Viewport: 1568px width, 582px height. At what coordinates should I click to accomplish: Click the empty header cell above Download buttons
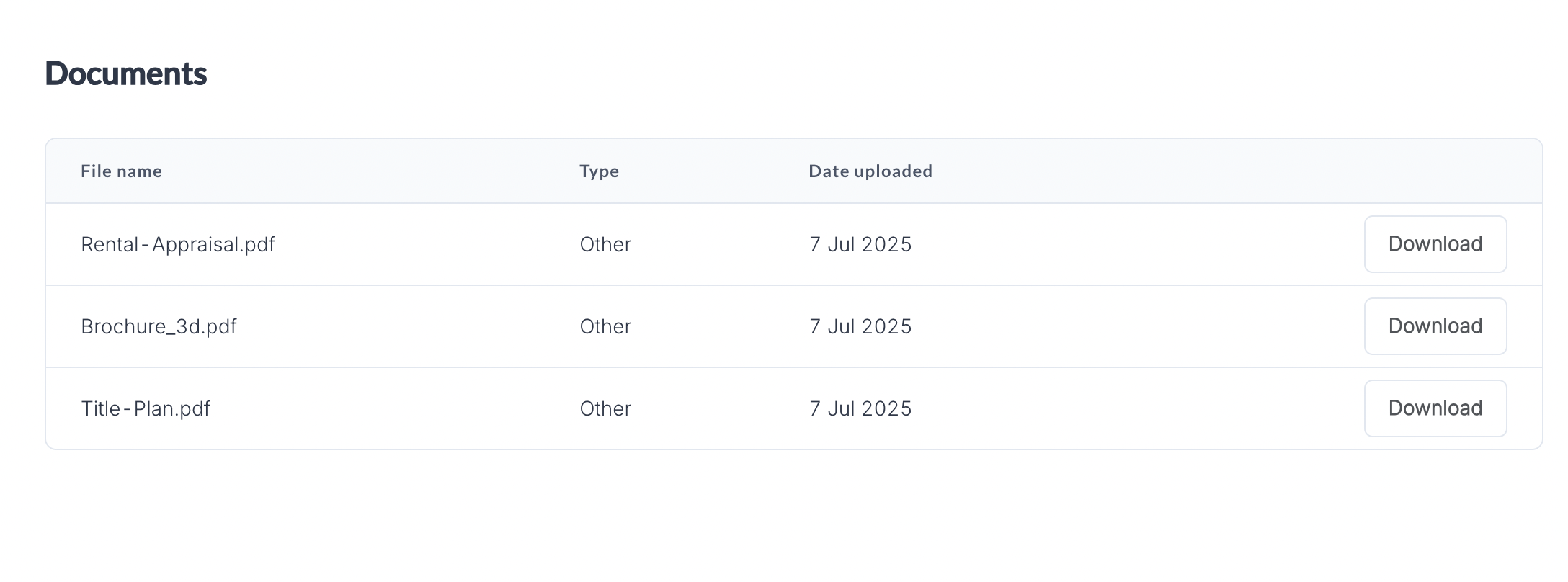pyautogui.click(x=1435, y=171)
